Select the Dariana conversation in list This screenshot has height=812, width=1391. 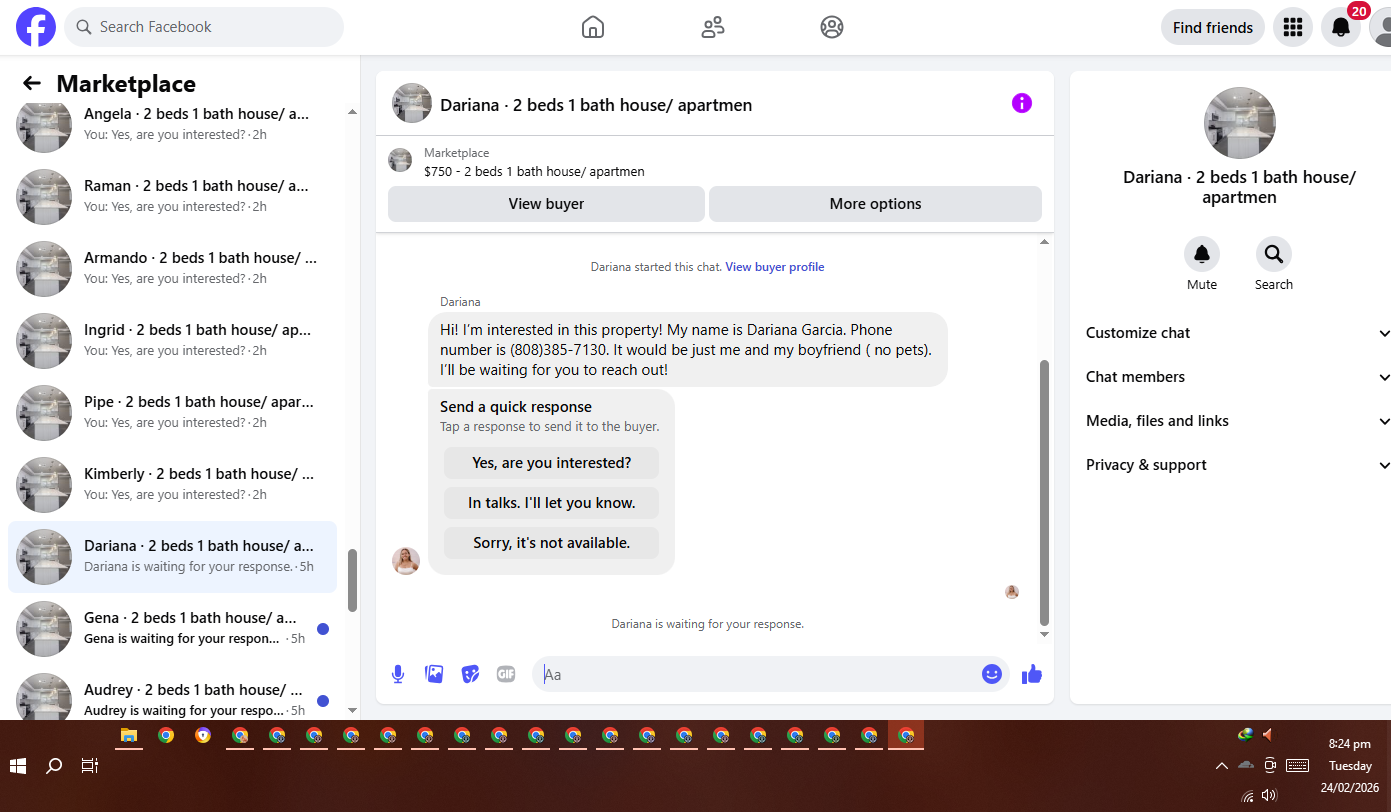point(172,557)
